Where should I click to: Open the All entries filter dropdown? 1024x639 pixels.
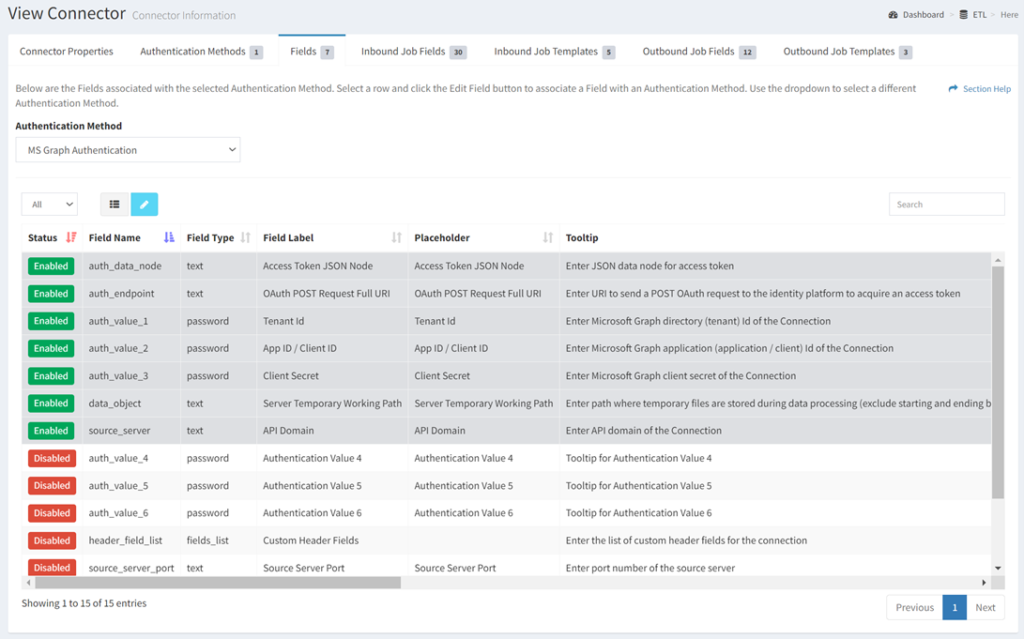(48, 203)
